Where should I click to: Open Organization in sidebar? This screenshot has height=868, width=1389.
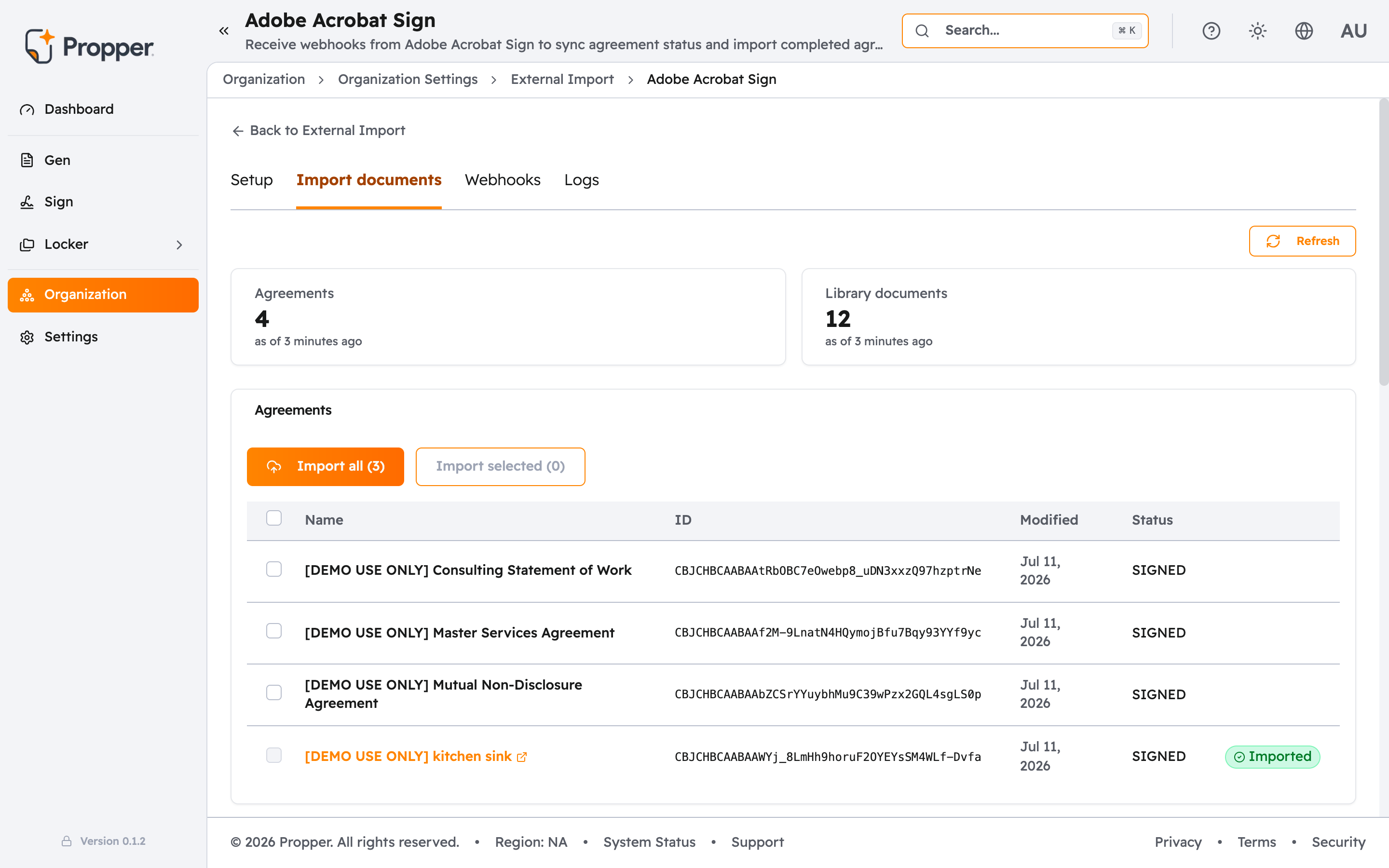tap(103, 295)
